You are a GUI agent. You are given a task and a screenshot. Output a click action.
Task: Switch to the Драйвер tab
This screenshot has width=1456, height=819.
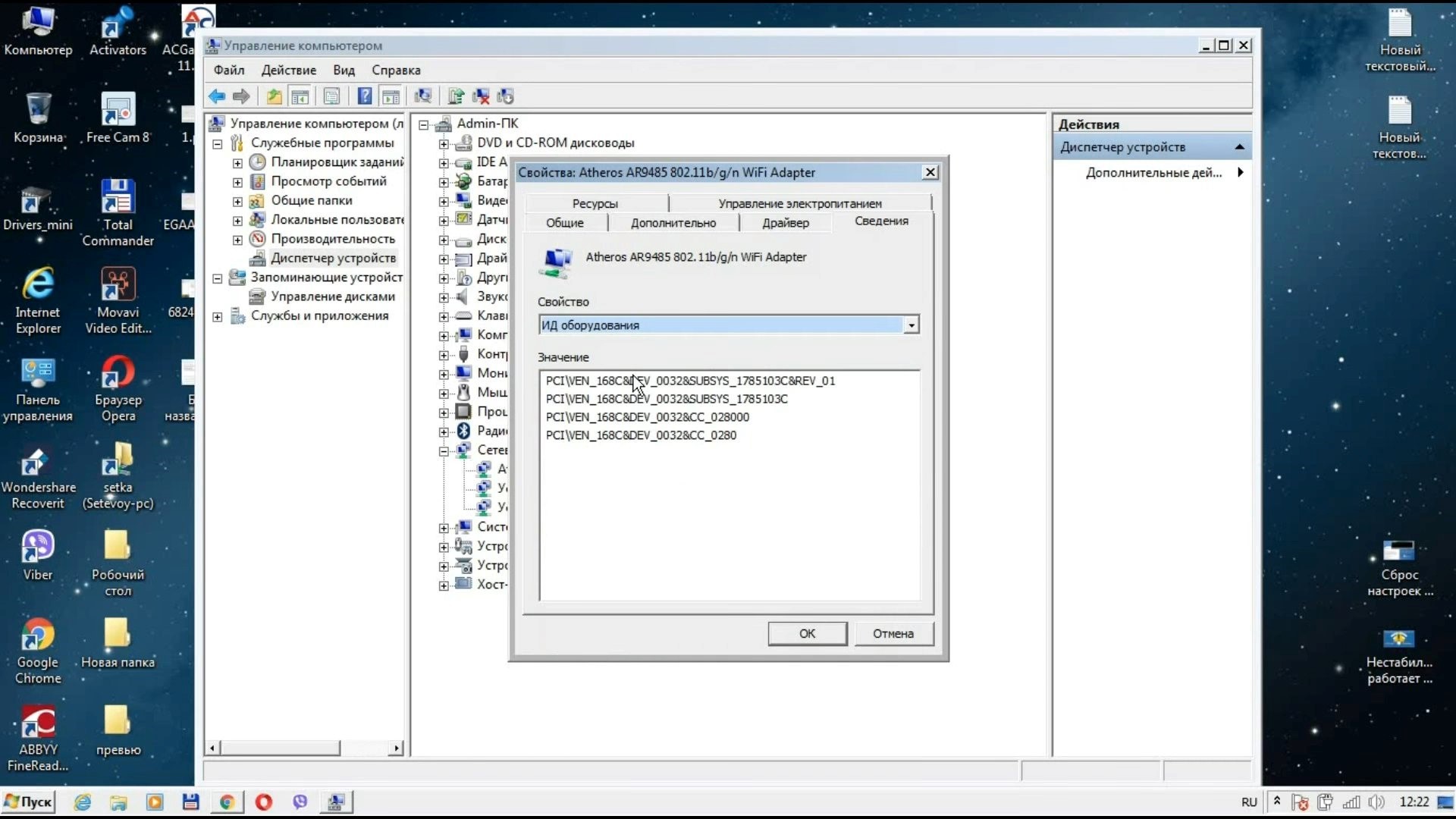click(785, 223)
